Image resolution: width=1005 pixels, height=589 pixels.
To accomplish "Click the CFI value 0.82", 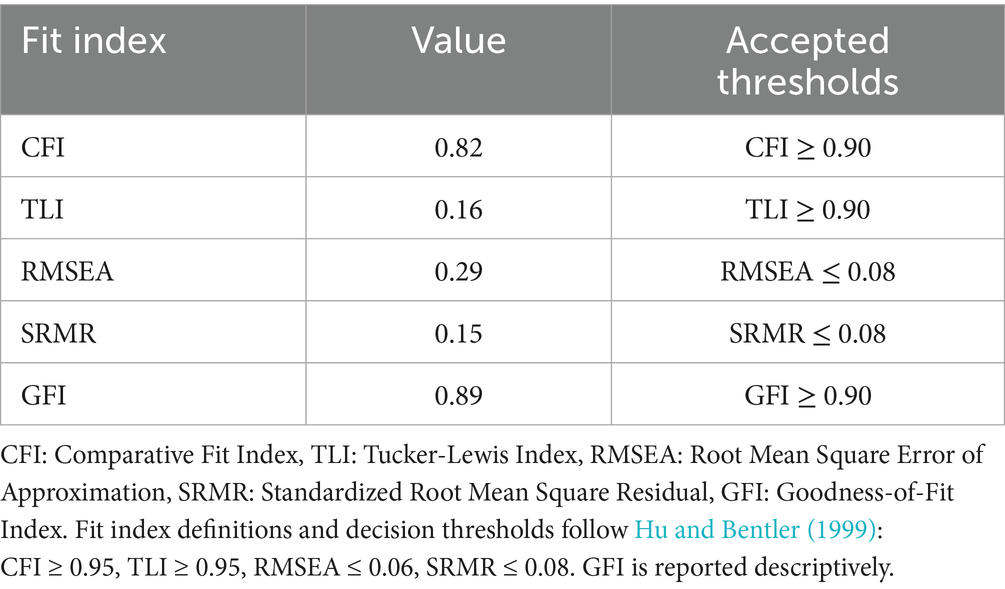I will (x=459, y=149).
